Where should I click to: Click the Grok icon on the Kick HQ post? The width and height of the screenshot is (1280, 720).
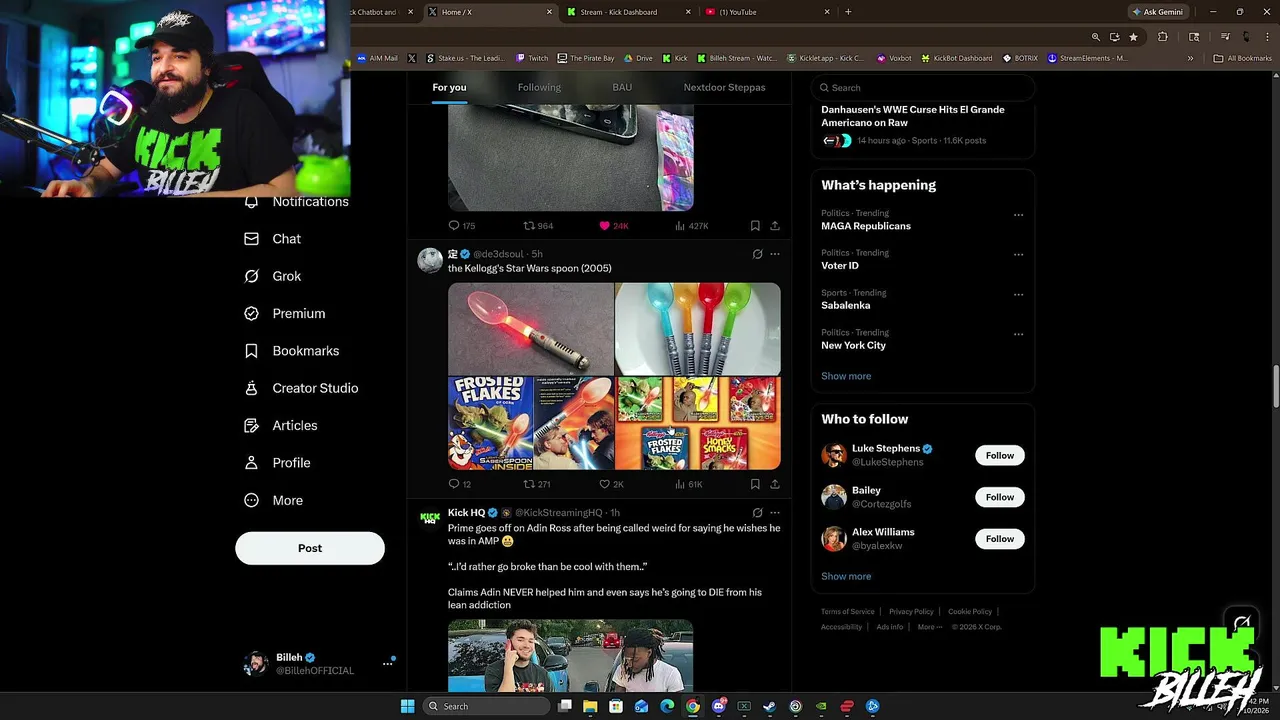pos(757,513)
